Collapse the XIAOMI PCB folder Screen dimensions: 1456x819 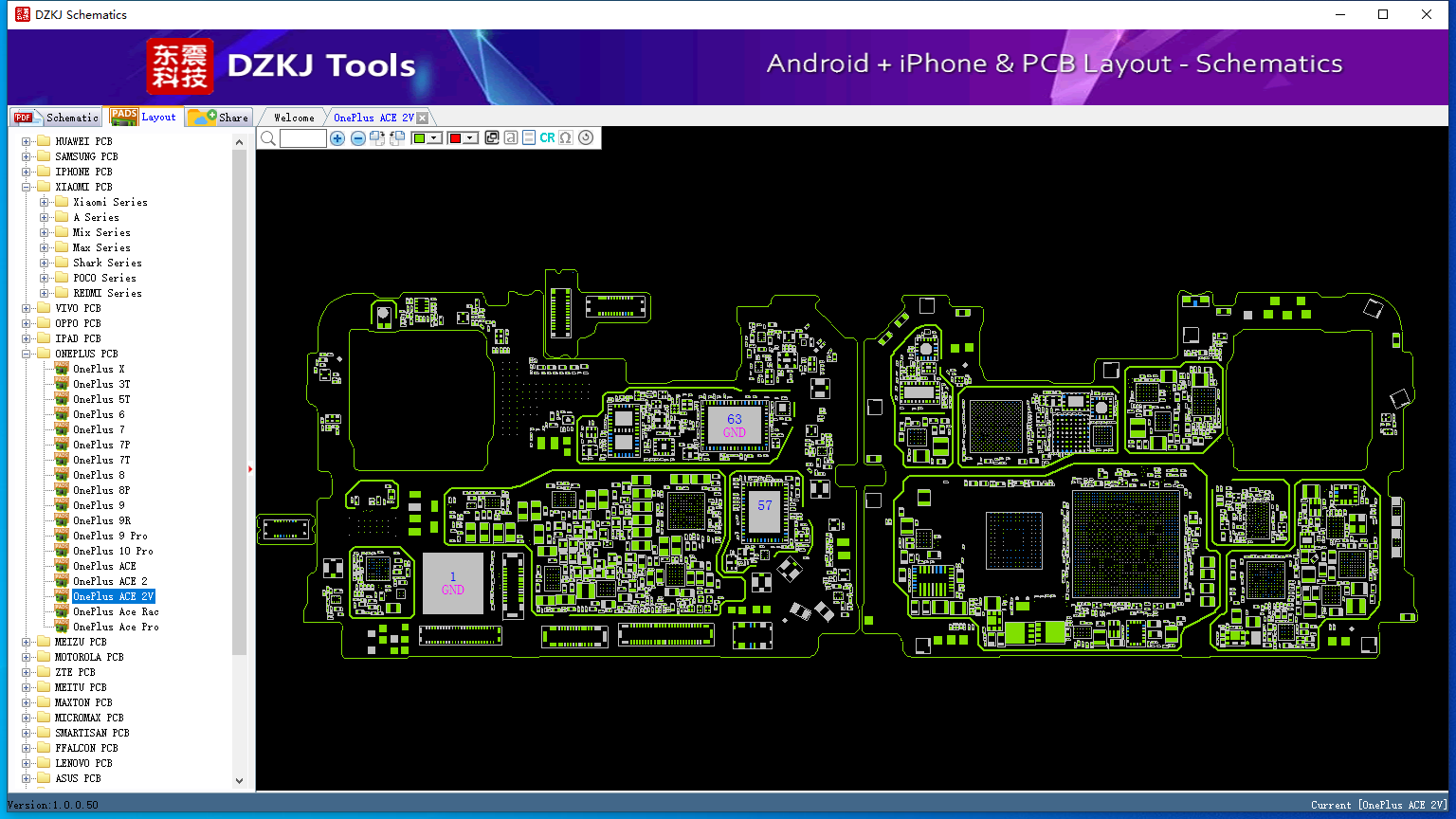coord(27,187)
